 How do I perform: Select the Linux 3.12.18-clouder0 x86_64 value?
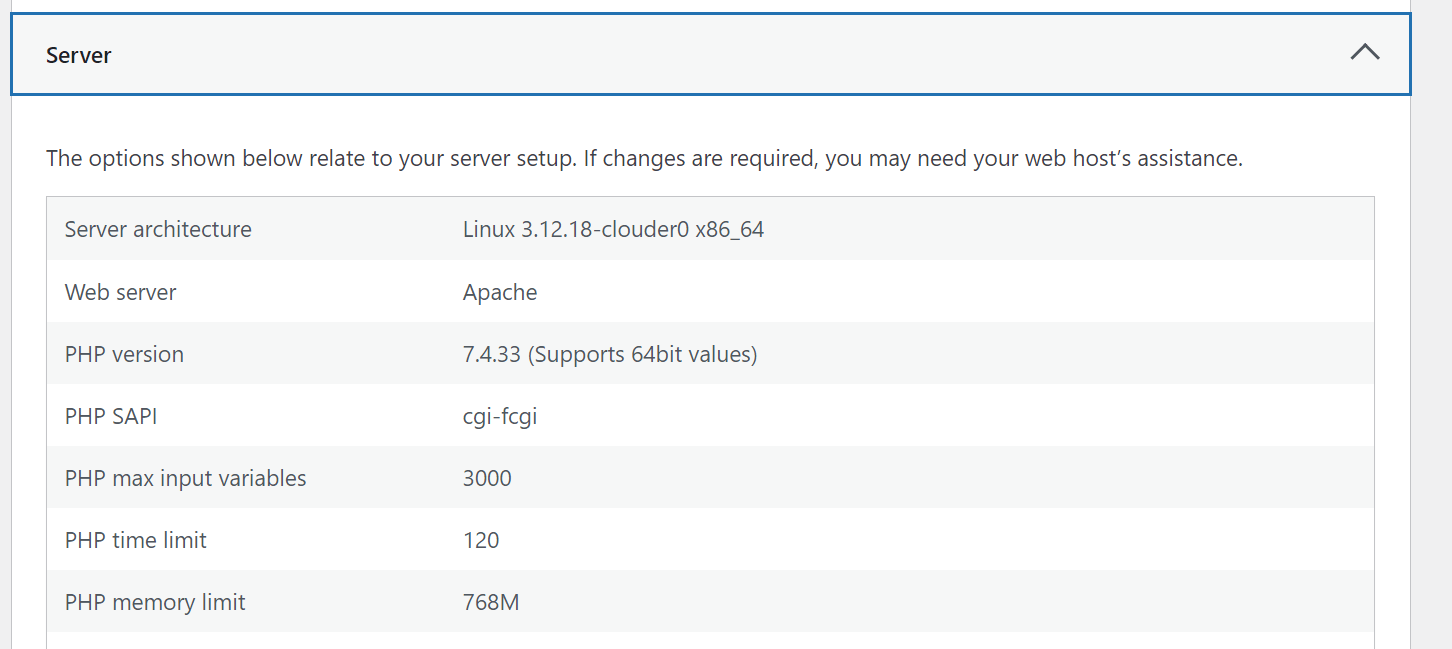tap(613, 230)
